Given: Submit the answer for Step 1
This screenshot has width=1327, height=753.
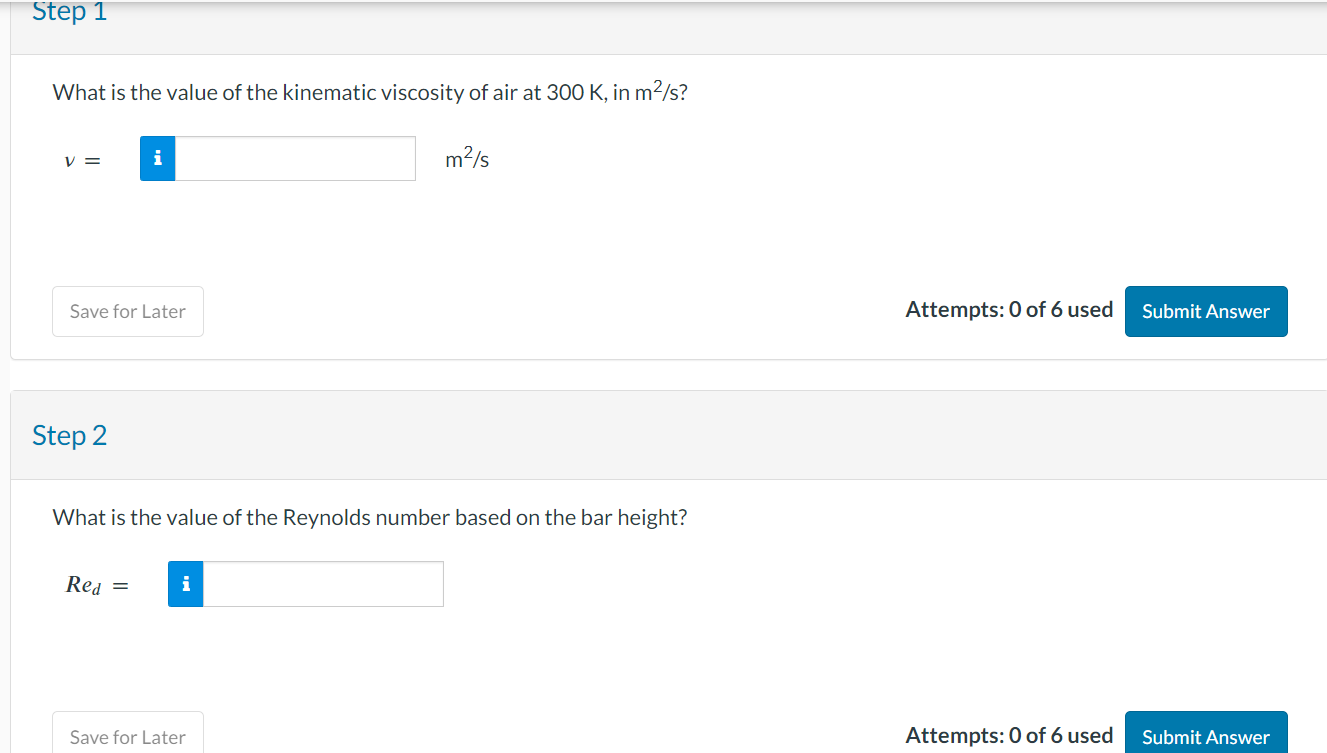Looking at the screenshot, I should point(1205,311).
